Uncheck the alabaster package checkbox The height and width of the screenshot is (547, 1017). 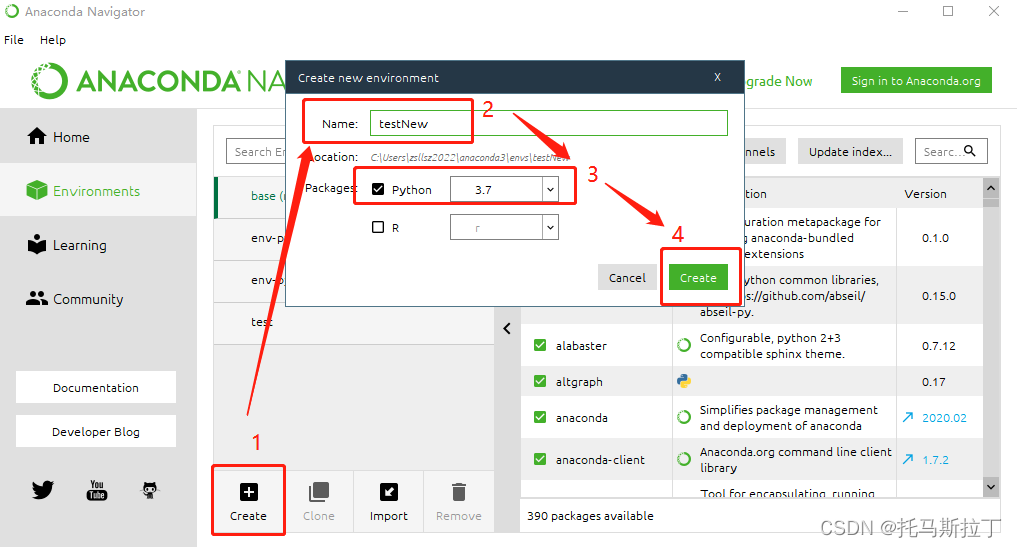point(540,345)
